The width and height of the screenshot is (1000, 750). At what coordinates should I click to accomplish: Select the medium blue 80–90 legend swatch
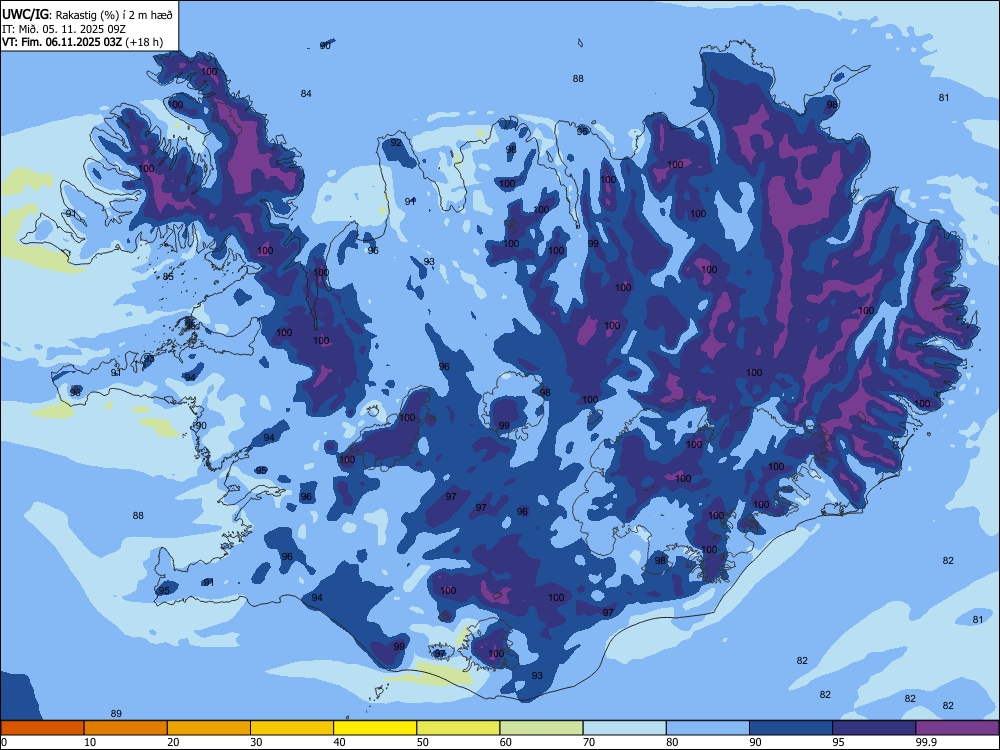708,728
